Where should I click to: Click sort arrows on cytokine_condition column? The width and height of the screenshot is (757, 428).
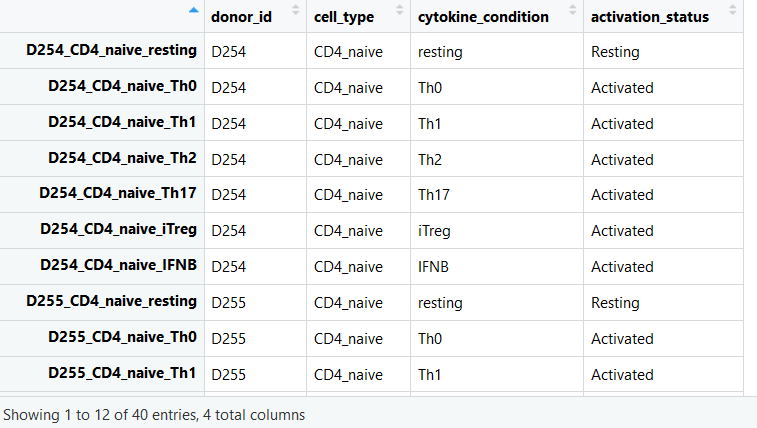(573, 10)
